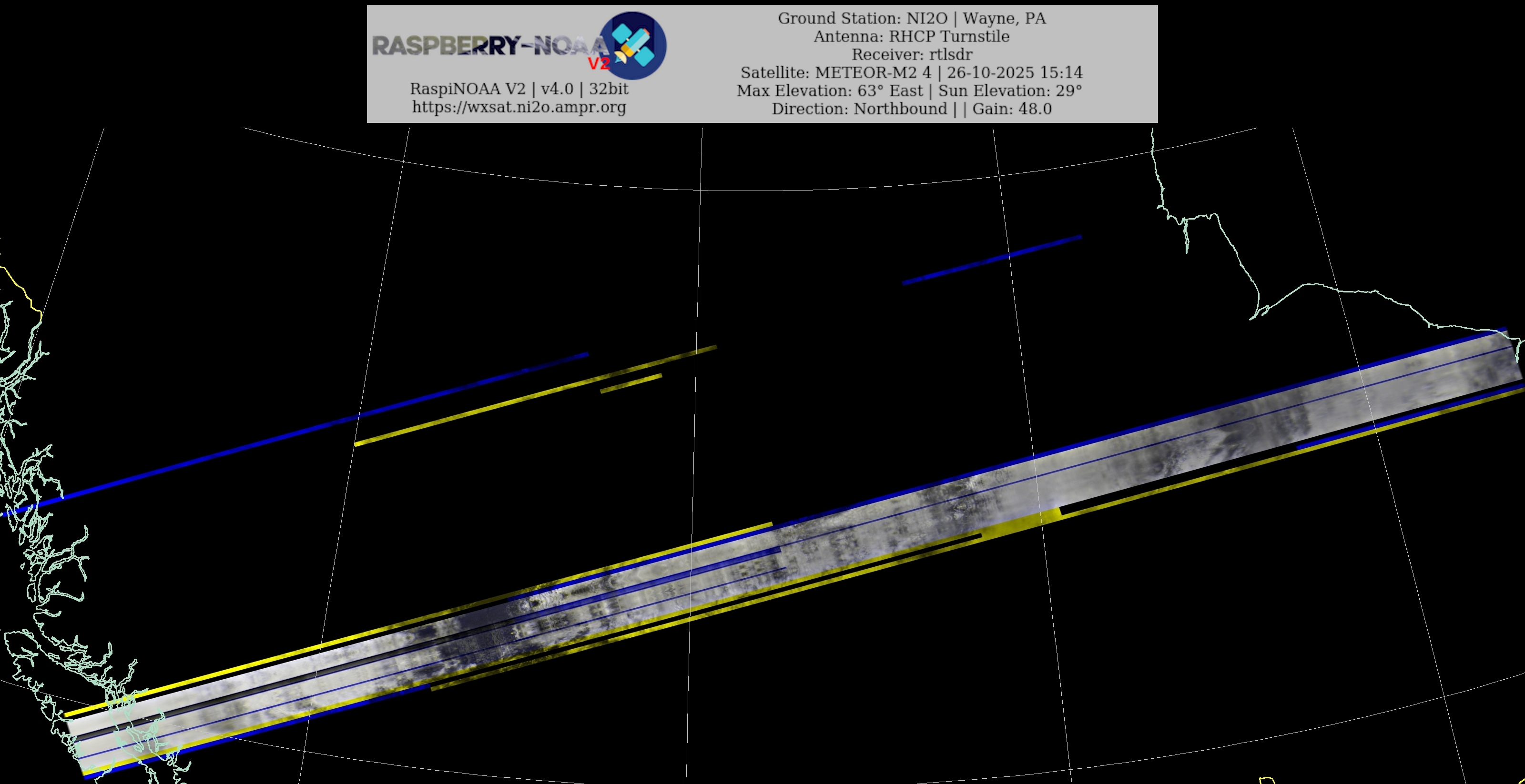
Task: Click the Direction Northbound Gain text
Action: 911,109
